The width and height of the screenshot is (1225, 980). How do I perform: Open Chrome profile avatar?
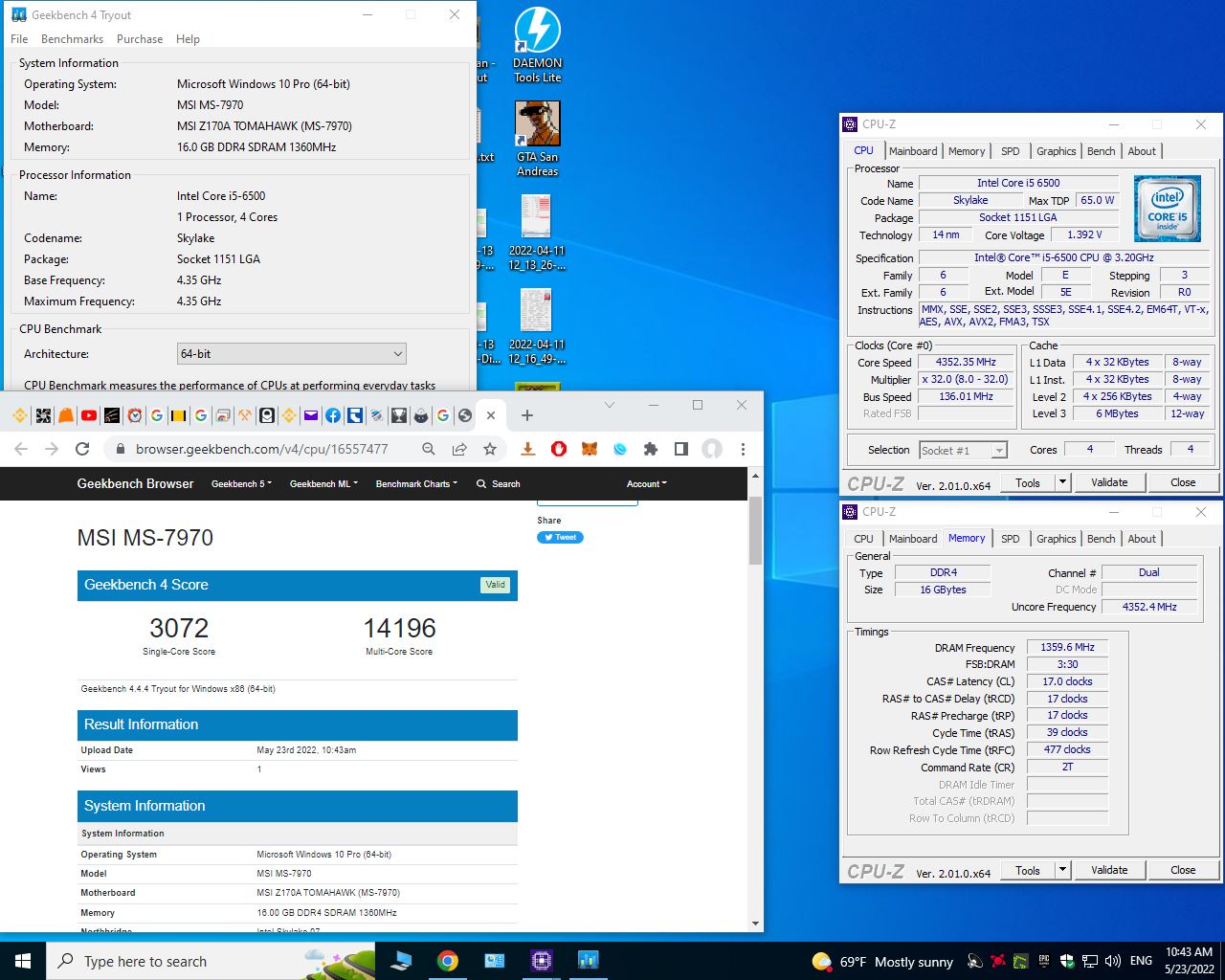click(x=712, y=449)
